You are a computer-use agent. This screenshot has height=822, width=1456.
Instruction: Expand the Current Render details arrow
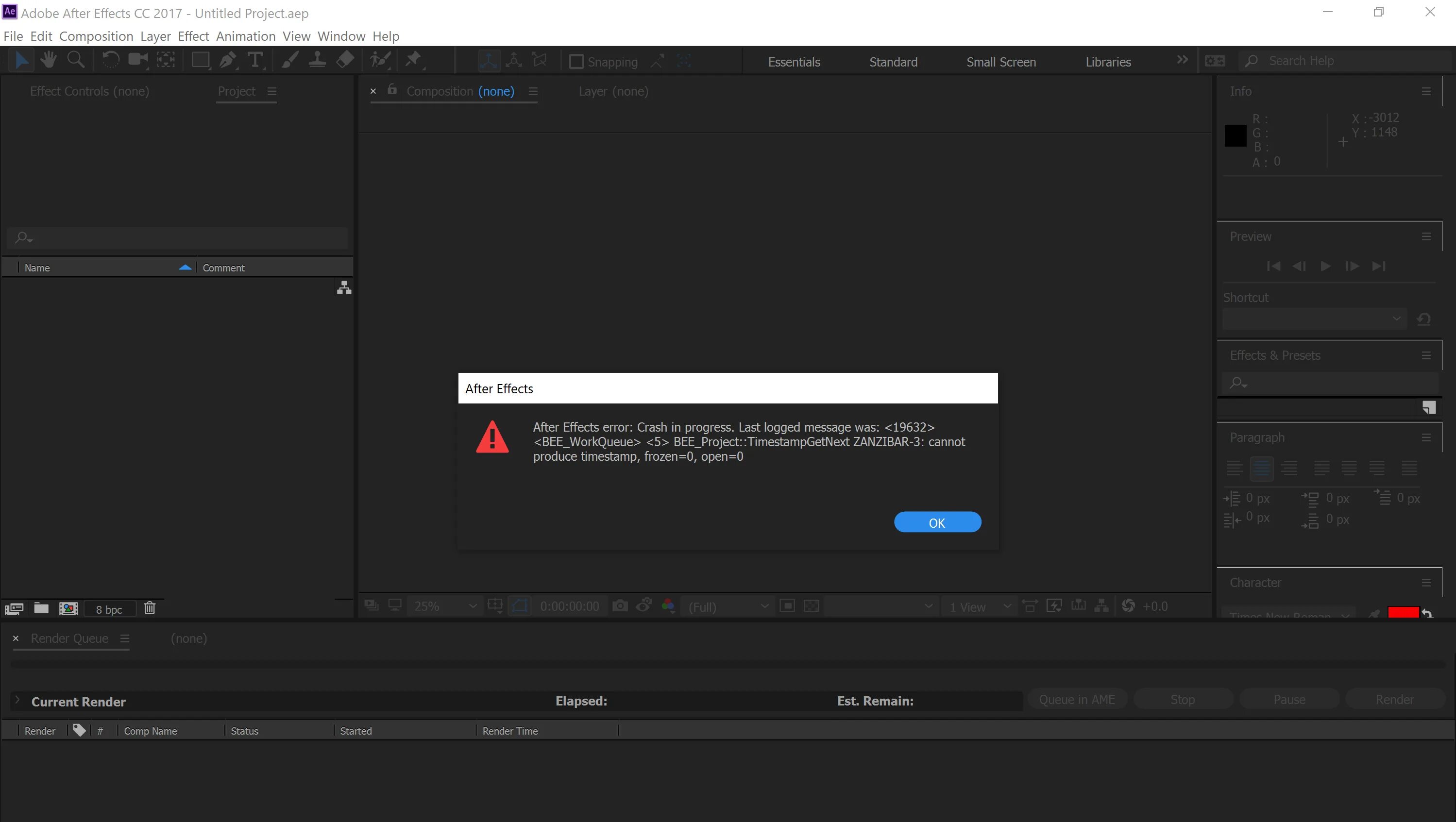(x=17, y=700)
